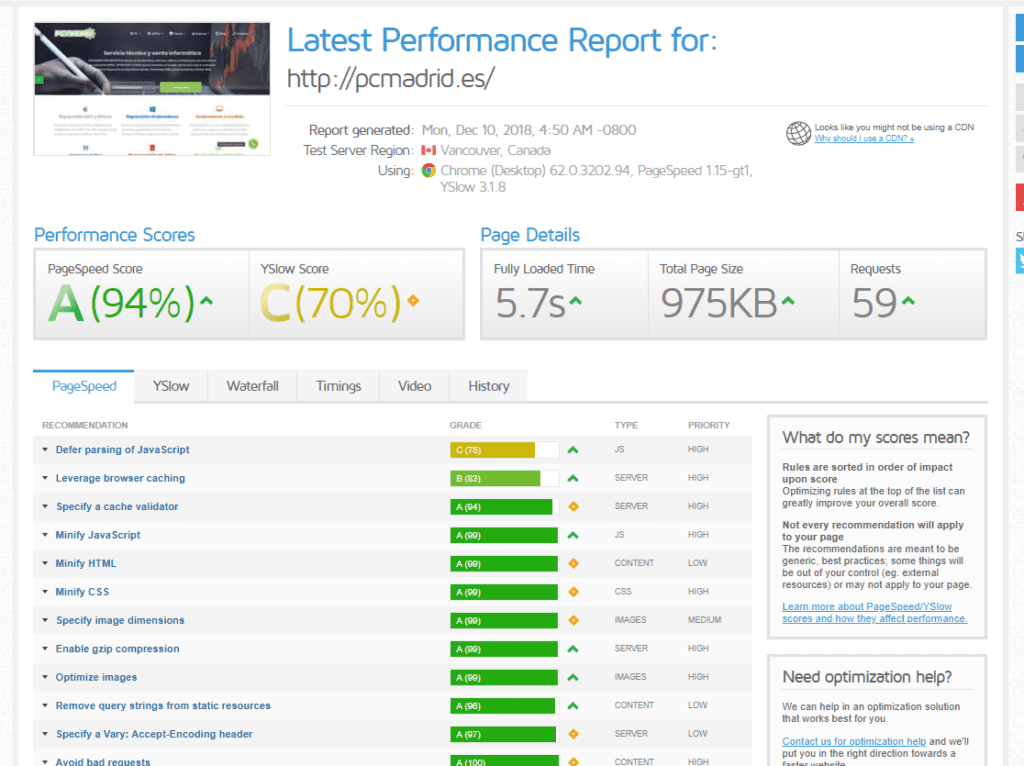
Task: Open the History tab
Action: [488, 386]
